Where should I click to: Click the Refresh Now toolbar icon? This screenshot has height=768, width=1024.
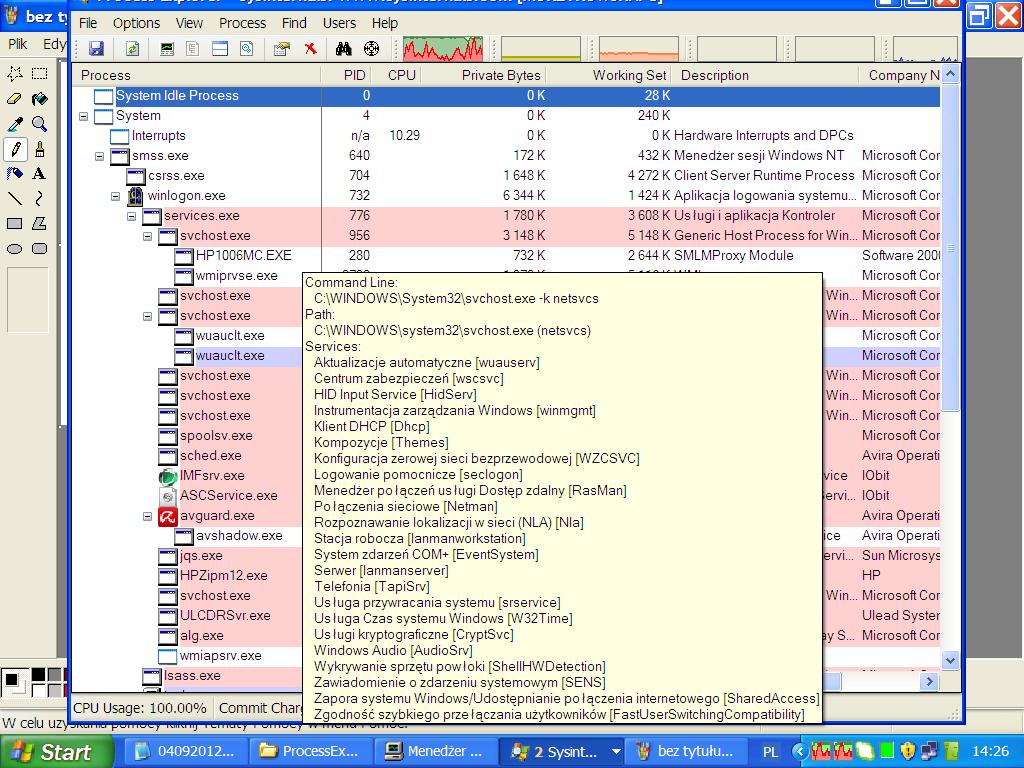(x=132, y=48)
